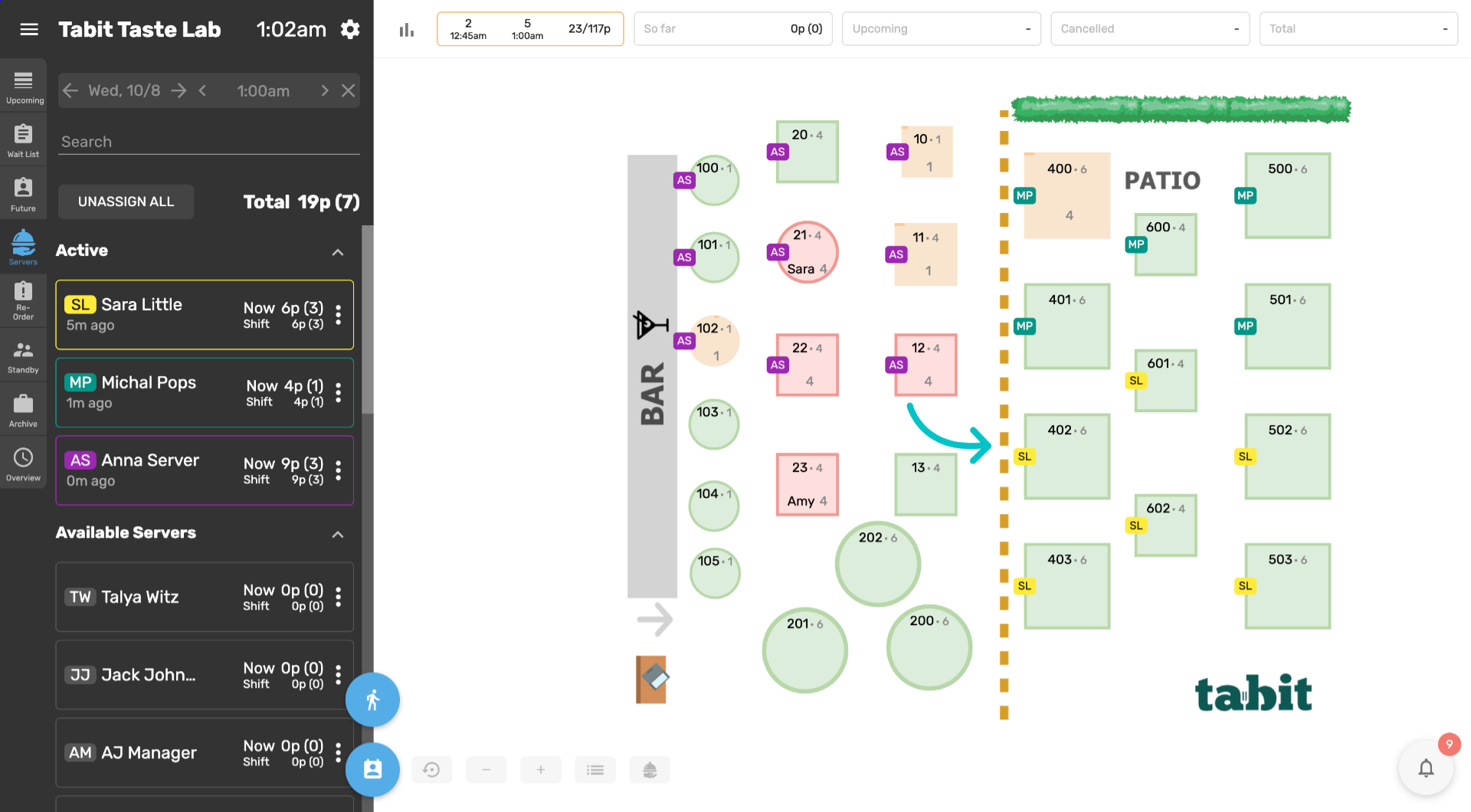
Task: Select the Michal Pops server card
Action: point(205,392)
